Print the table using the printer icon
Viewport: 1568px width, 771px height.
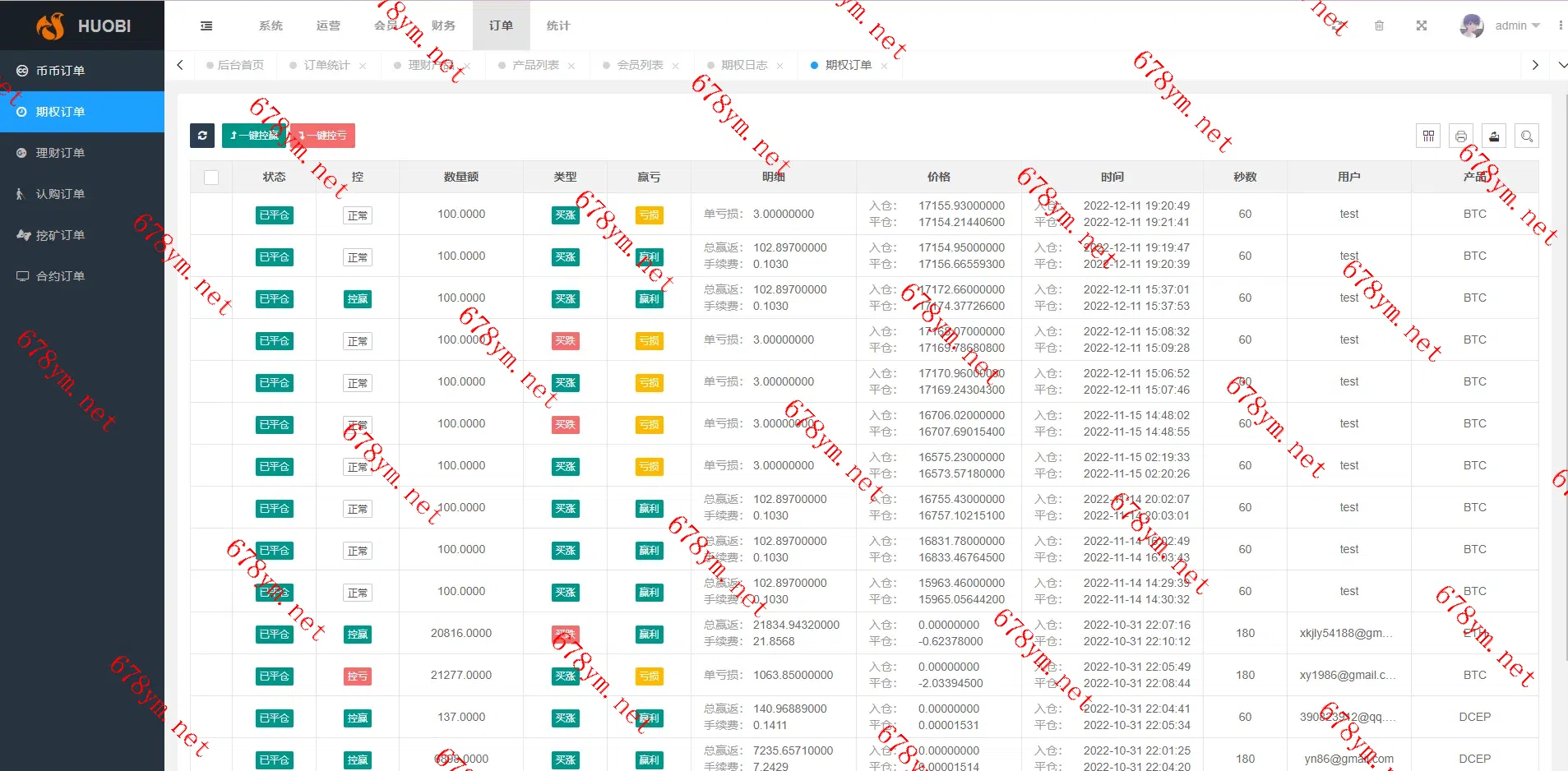pyautogui.click(x=1461, y=136)
